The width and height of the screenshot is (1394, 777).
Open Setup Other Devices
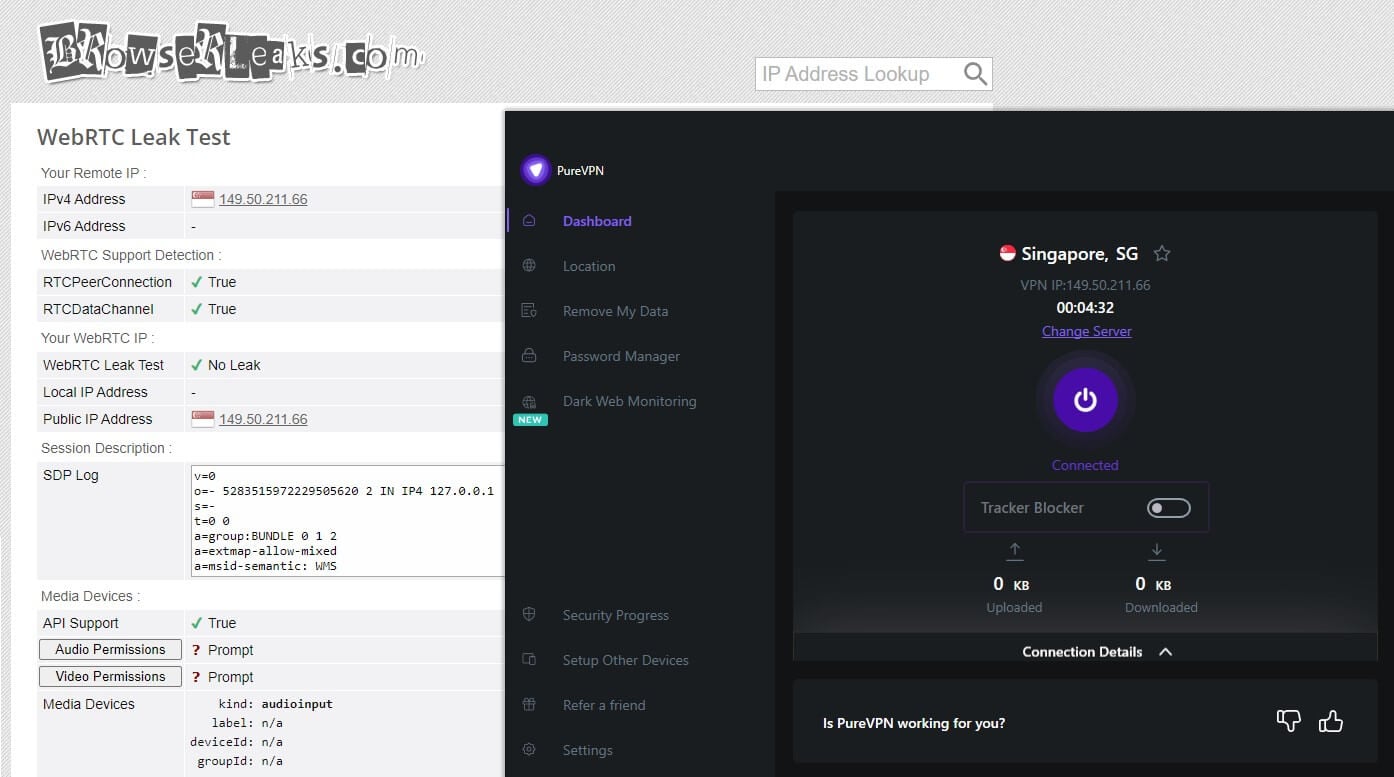coord(625,660)
